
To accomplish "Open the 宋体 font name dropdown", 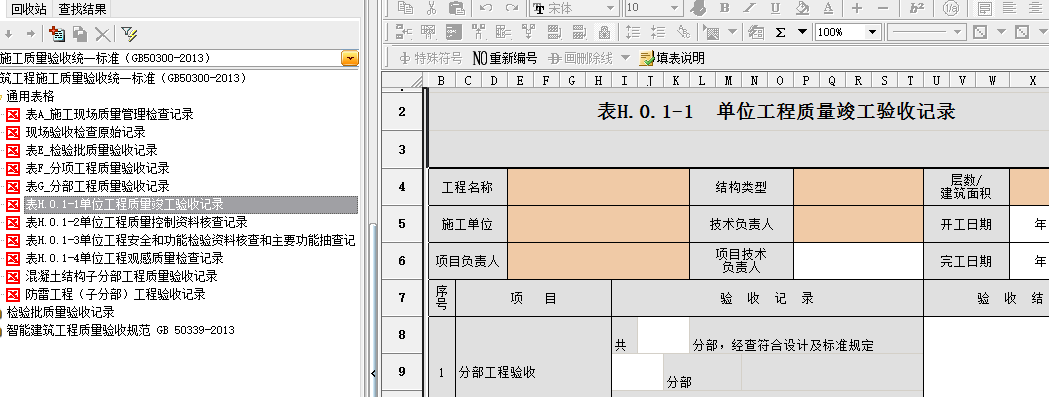I will pos(575,8).
